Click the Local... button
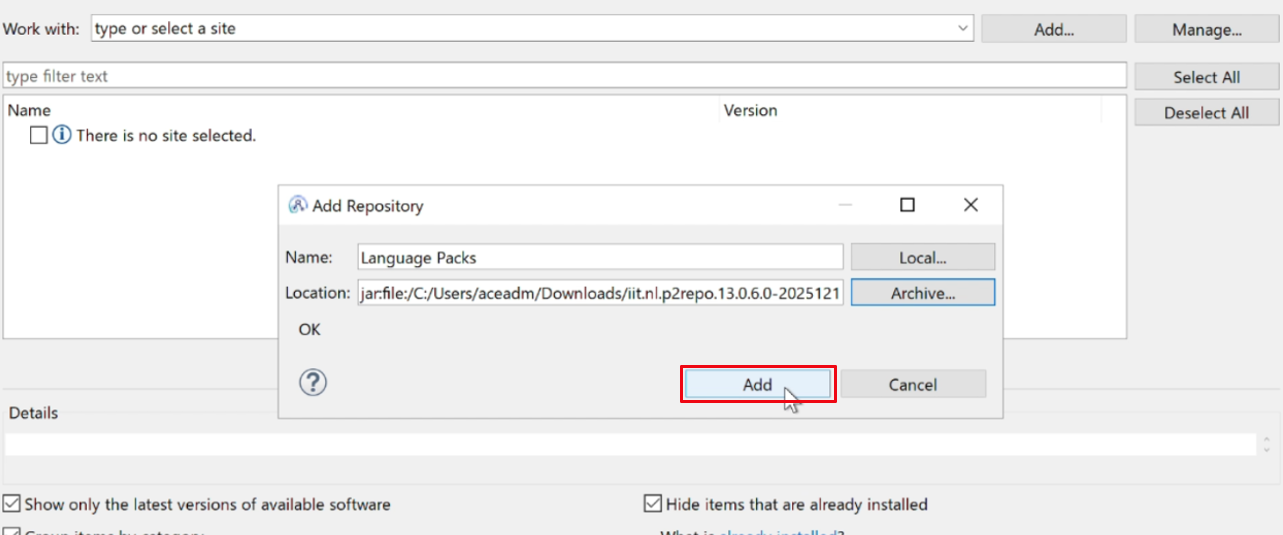The width and height of the screenshot is (1283, 535). click(923, 257)
